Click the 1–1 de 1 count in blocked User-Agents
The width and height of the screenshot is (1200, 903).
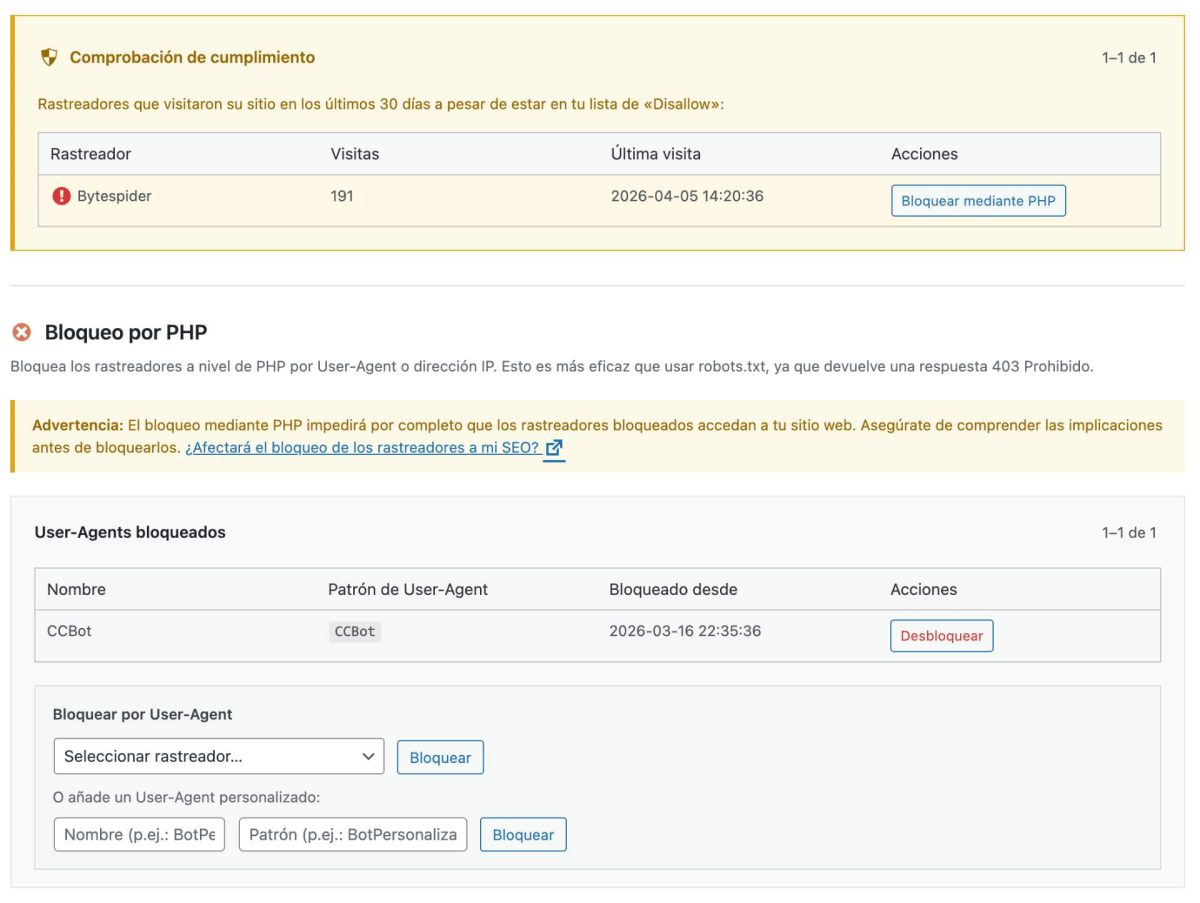1129,532
